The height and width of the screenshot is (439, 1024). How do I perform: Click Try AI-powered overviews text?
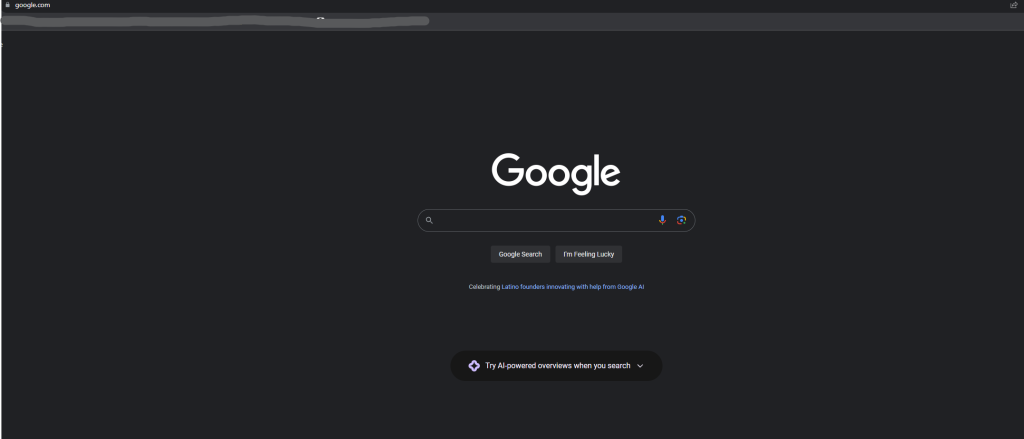[558, 366]
